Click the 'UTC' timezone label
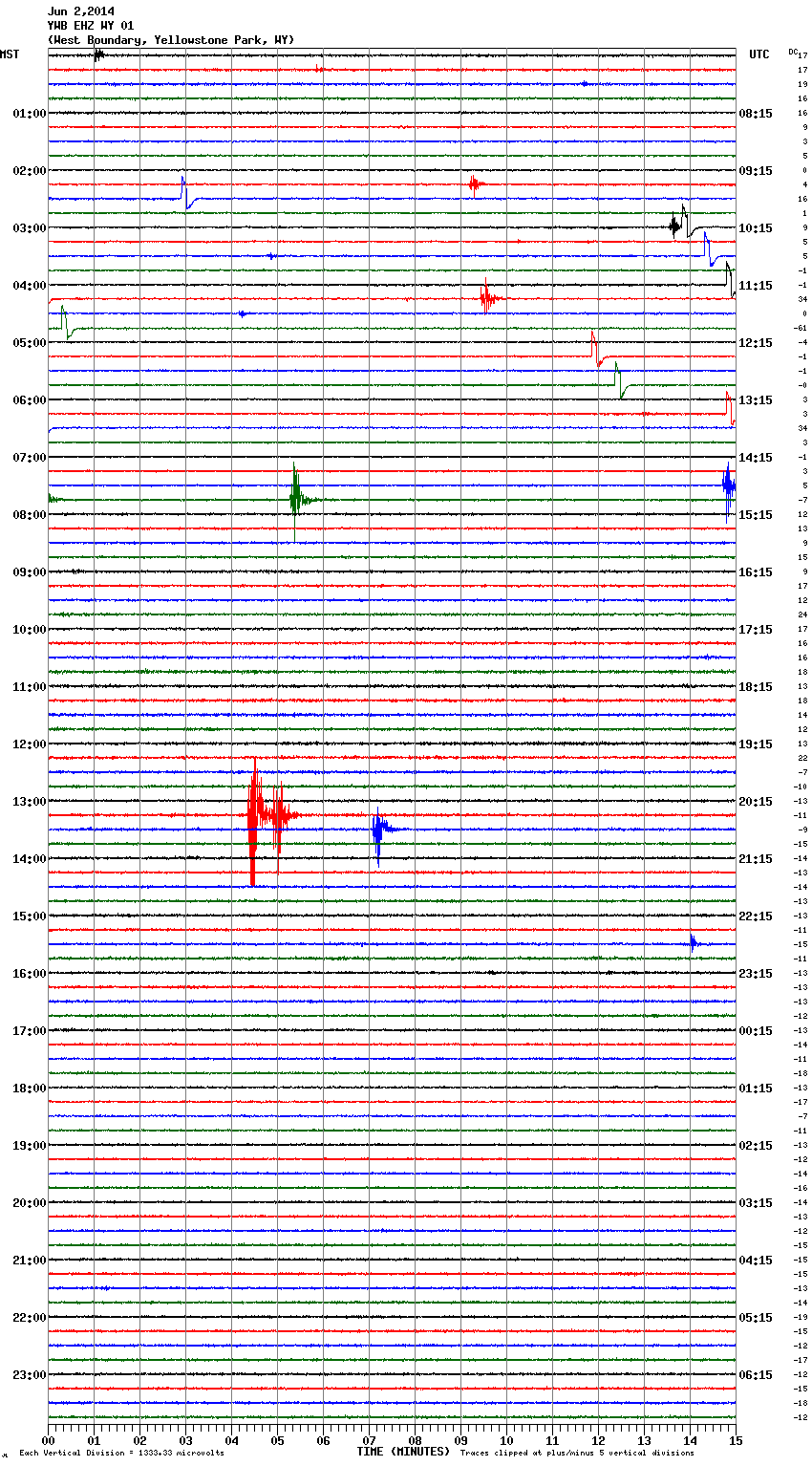The image size is (812, 1466). click(x=759, y=54)
